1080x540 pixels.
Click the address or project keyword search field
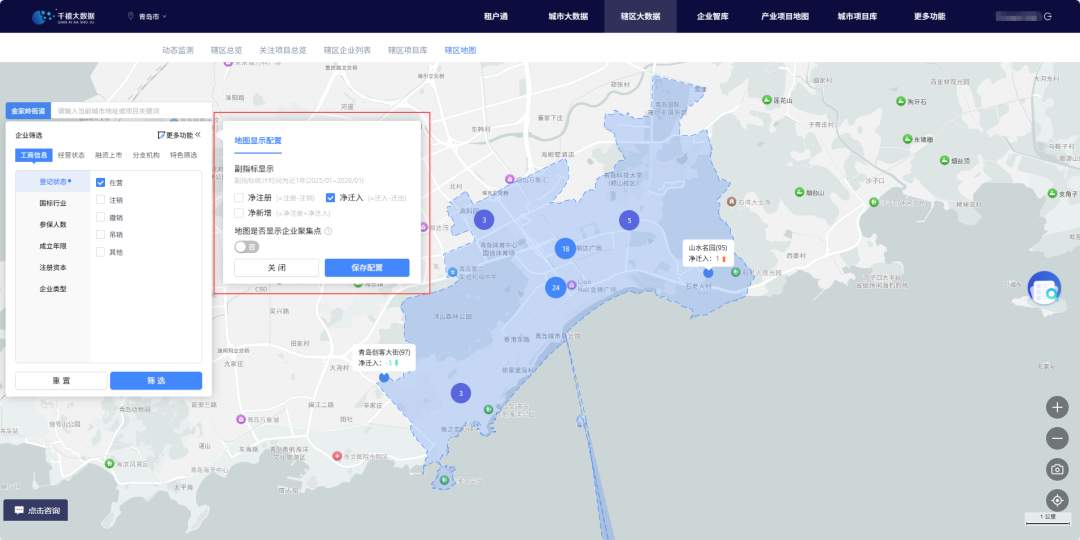pyautogui.click(x=131, y=111)
